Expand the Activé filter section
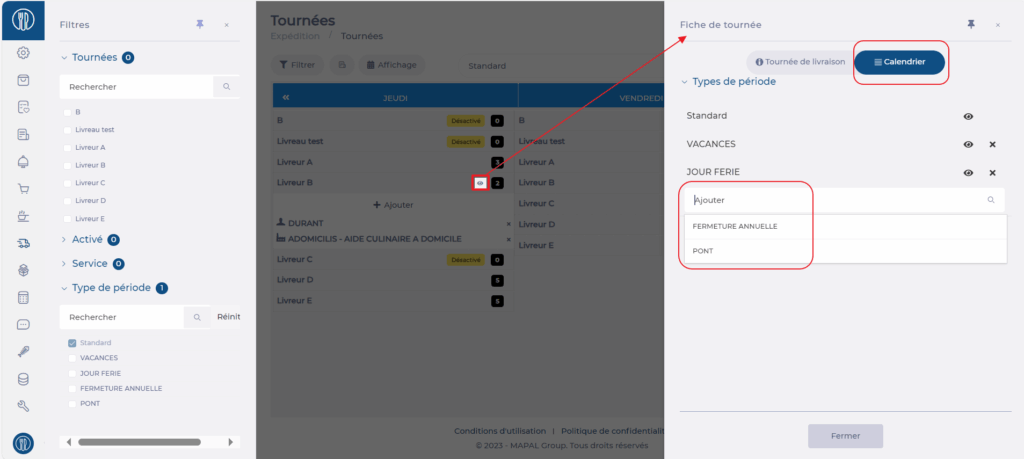1024x459 pixels. (65, 240)
